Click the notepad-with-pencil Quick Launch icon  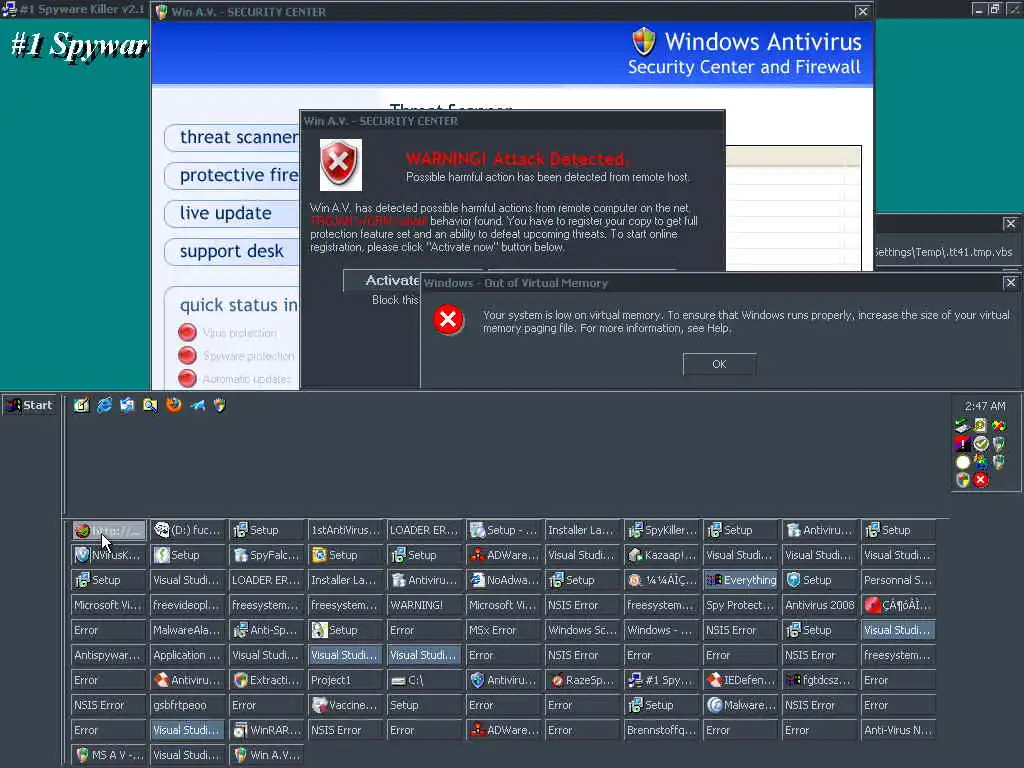coord(81,406)
